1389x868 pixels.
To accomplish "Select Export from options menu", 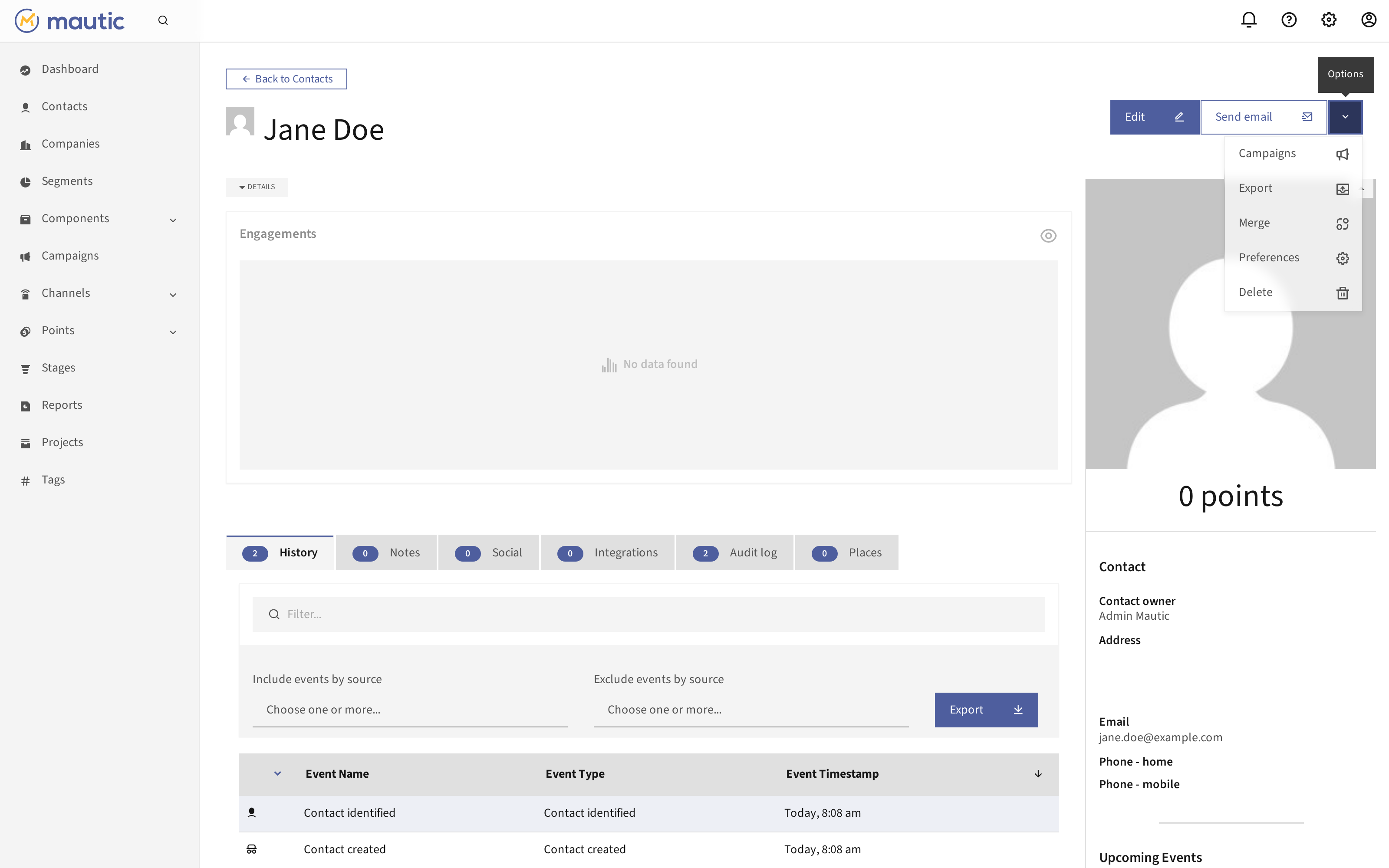I will coord(1293,188).
